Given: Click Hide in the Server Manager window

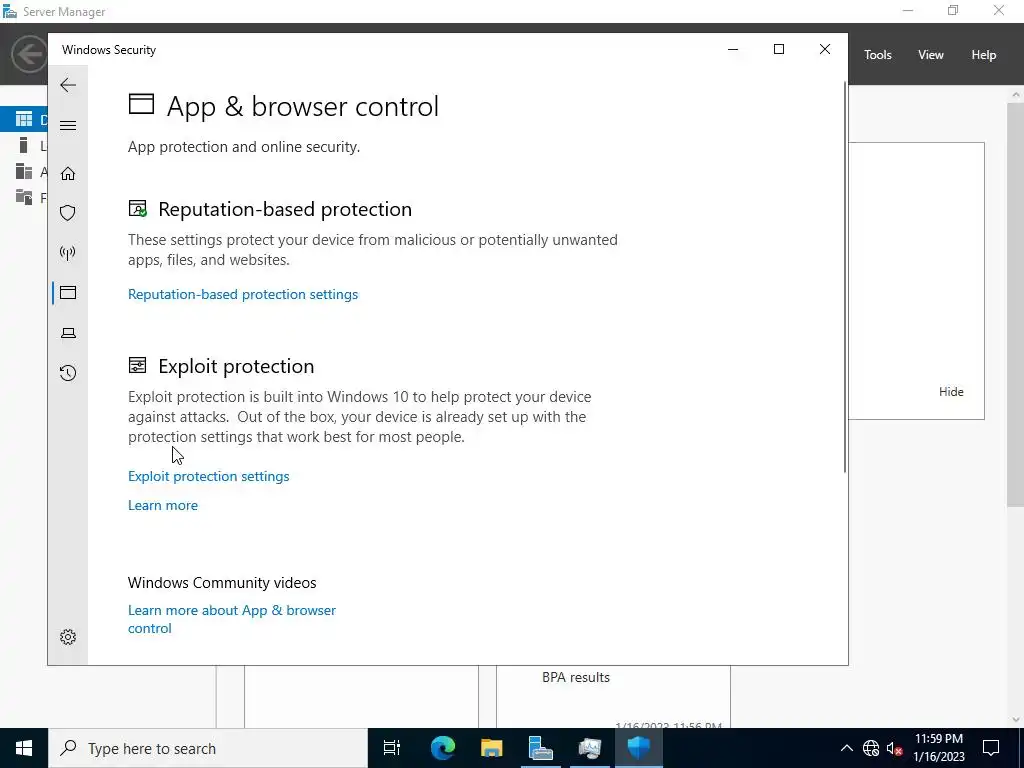Looking at the screenshot, I should coord(951,392).
